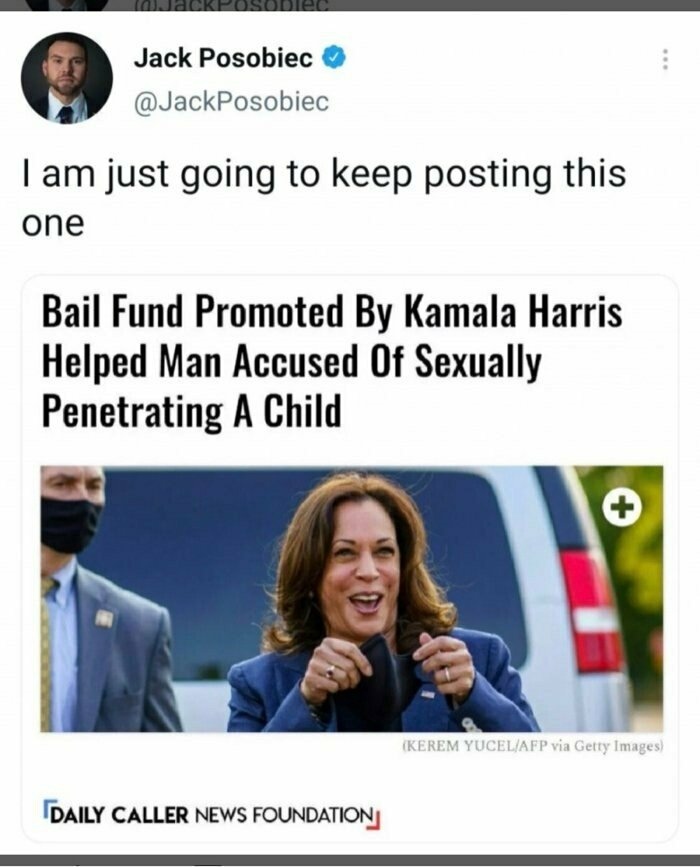Click the blank card area right of the logo
The height and width of the screenshot is (867, 700).
tap(530, 814)
